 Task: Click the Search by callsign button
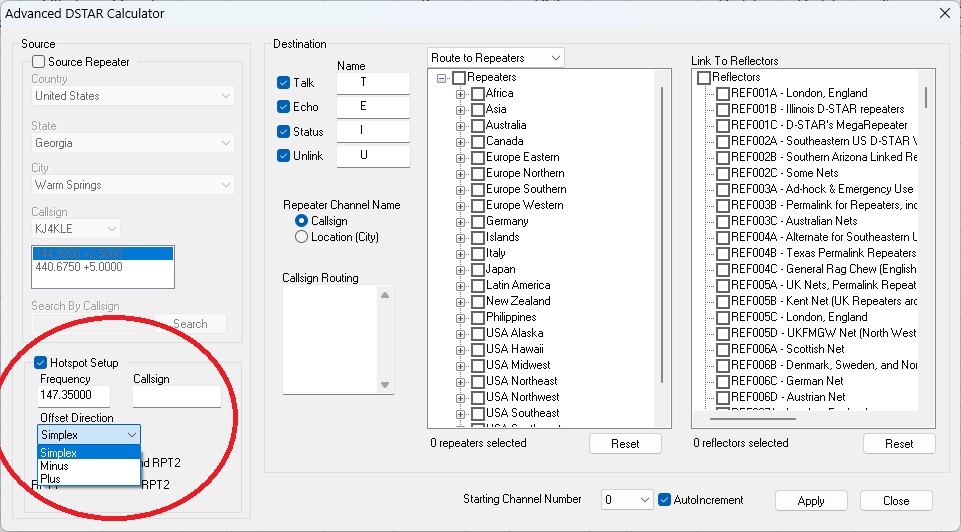190,324
